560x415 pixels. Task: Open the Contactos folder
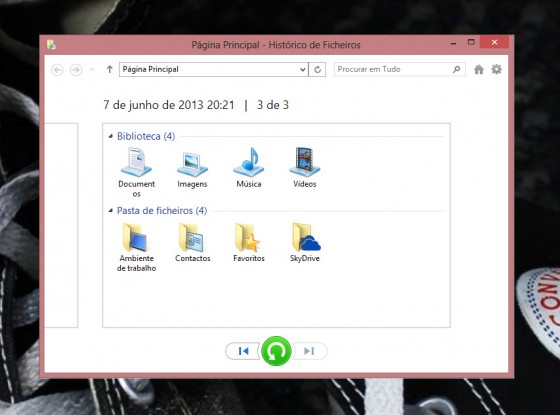pos(193,242)
